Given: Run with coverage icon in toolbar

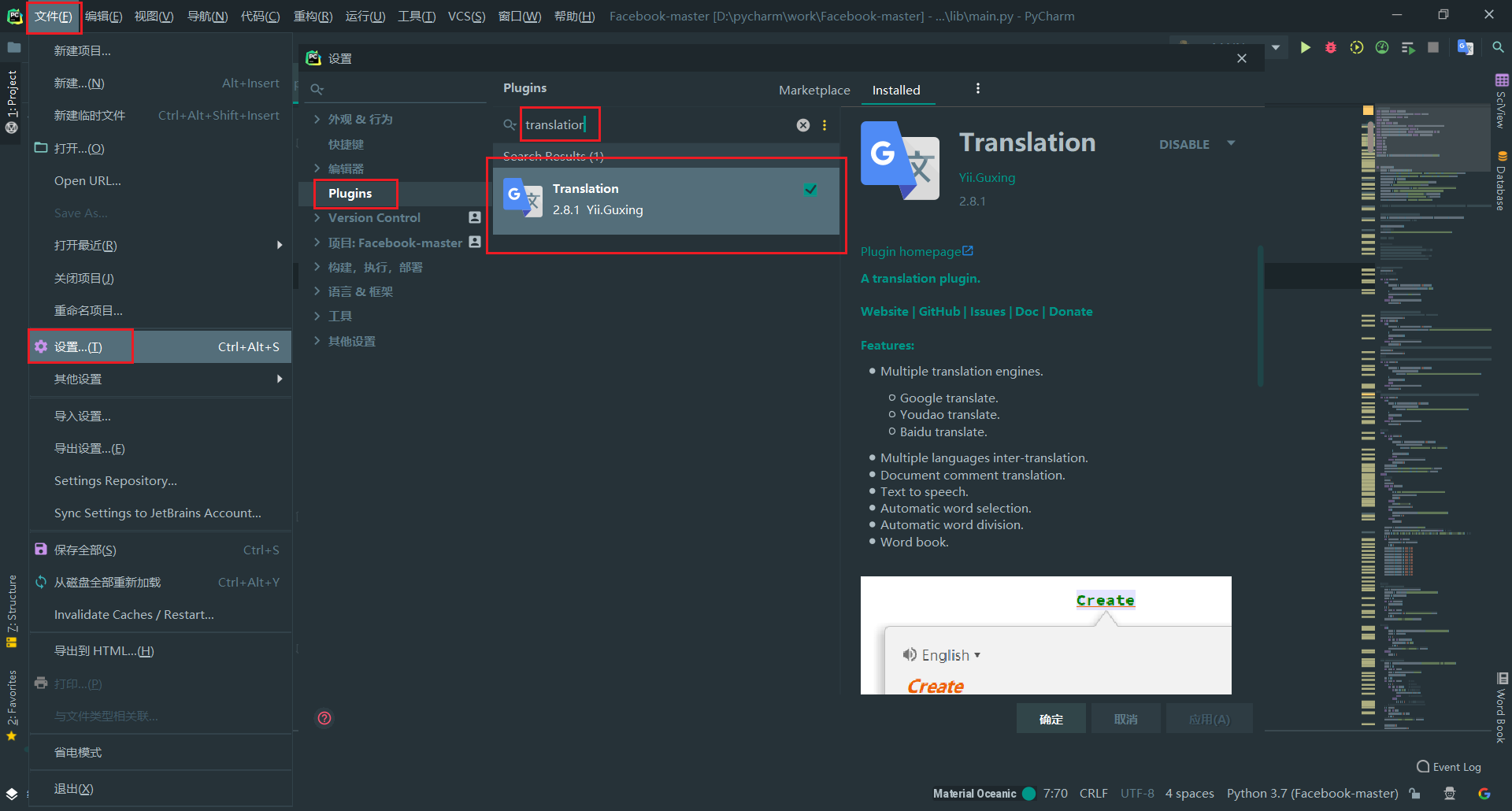Looking at the screenshot, I should 1356,48.
